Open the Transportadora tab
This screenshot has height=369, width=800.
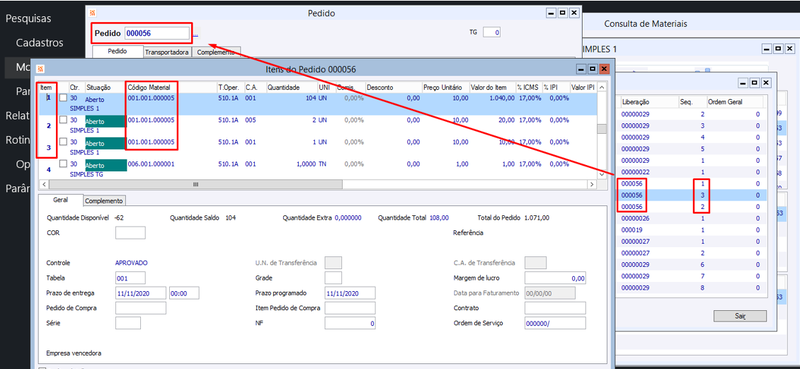[167, 52]
